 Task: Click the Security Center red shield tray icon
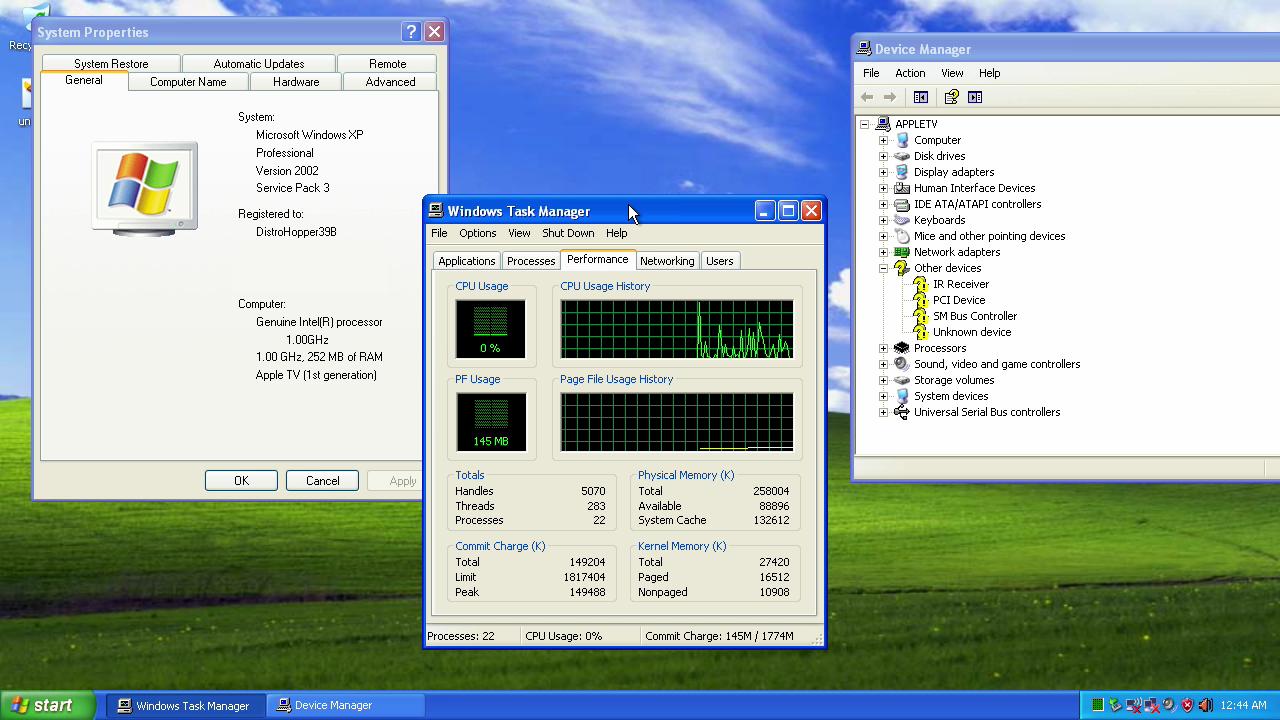point(1187,705)
